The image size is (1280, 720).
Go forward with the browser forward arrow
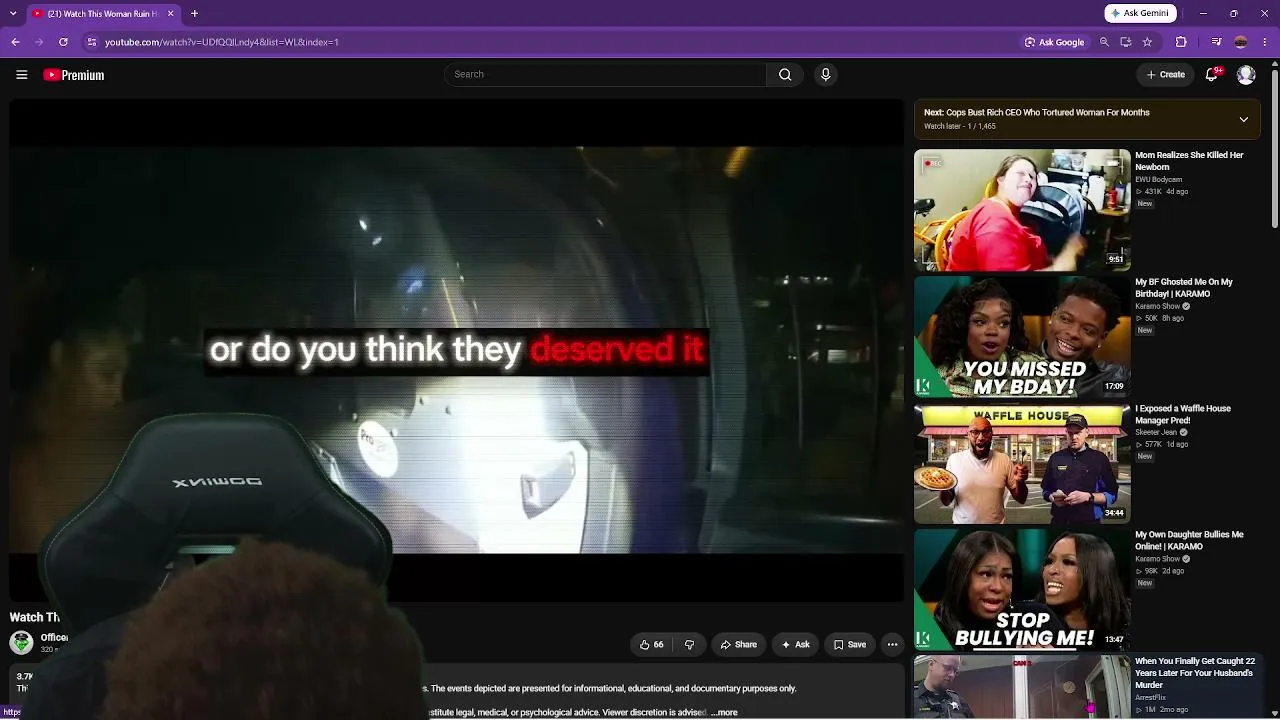(x=39, y=42)
